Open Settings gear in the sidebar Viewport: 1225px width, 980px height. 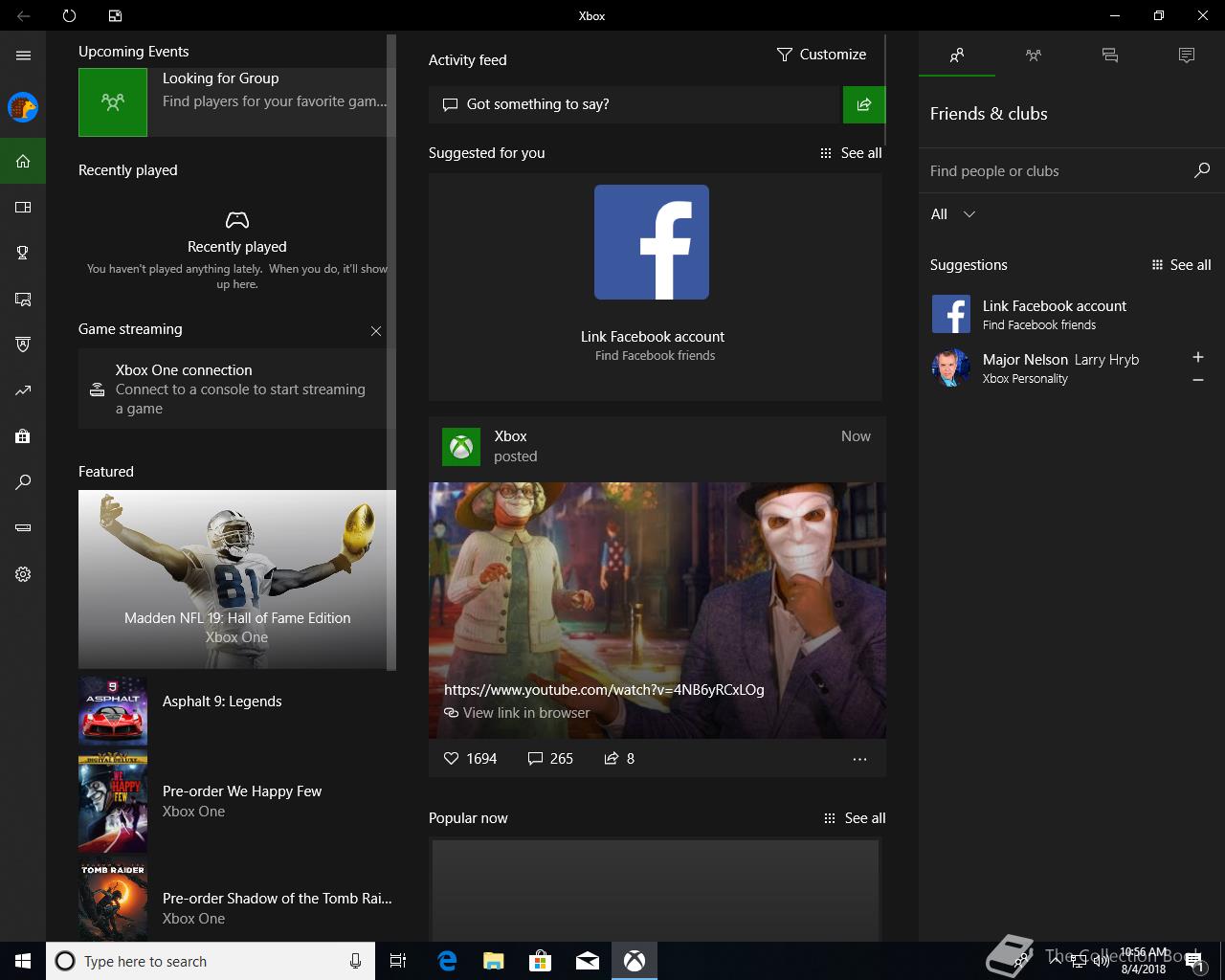click(x=23, y=574)
